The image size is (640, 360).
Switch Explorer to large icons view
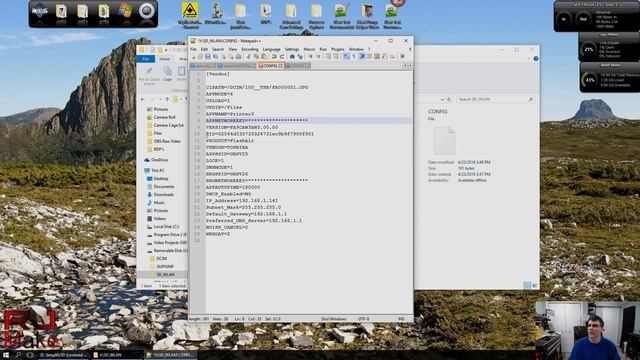click(x=534, y=285)
